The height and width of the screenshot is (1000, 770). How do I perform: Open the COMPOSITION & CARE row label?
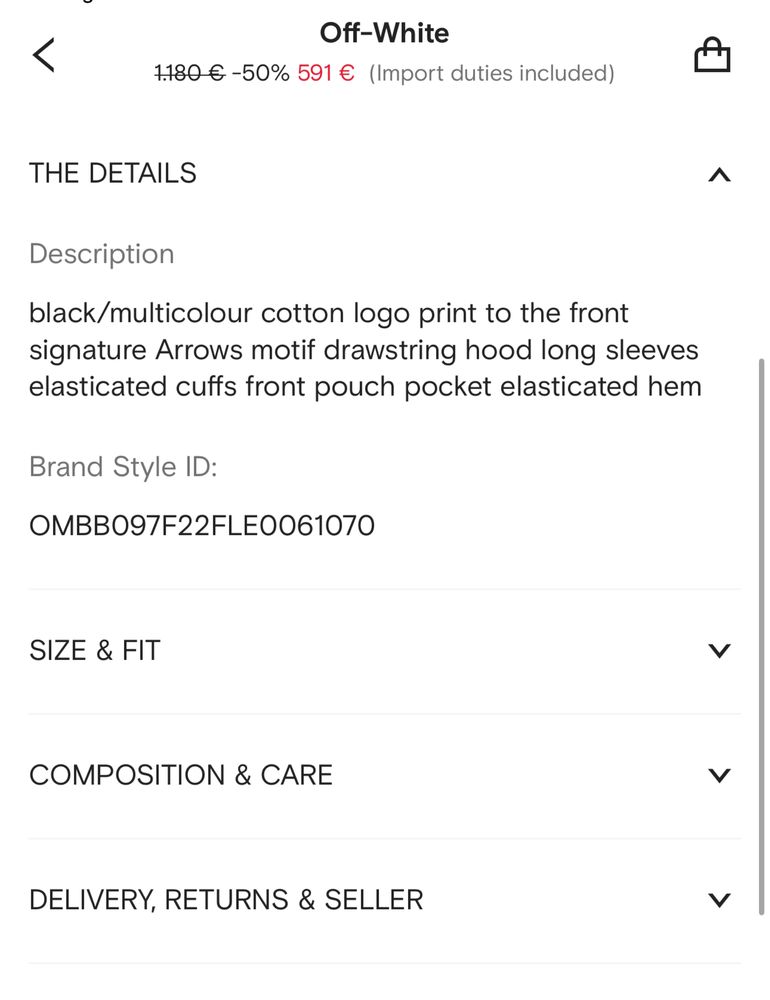[181, 775]
